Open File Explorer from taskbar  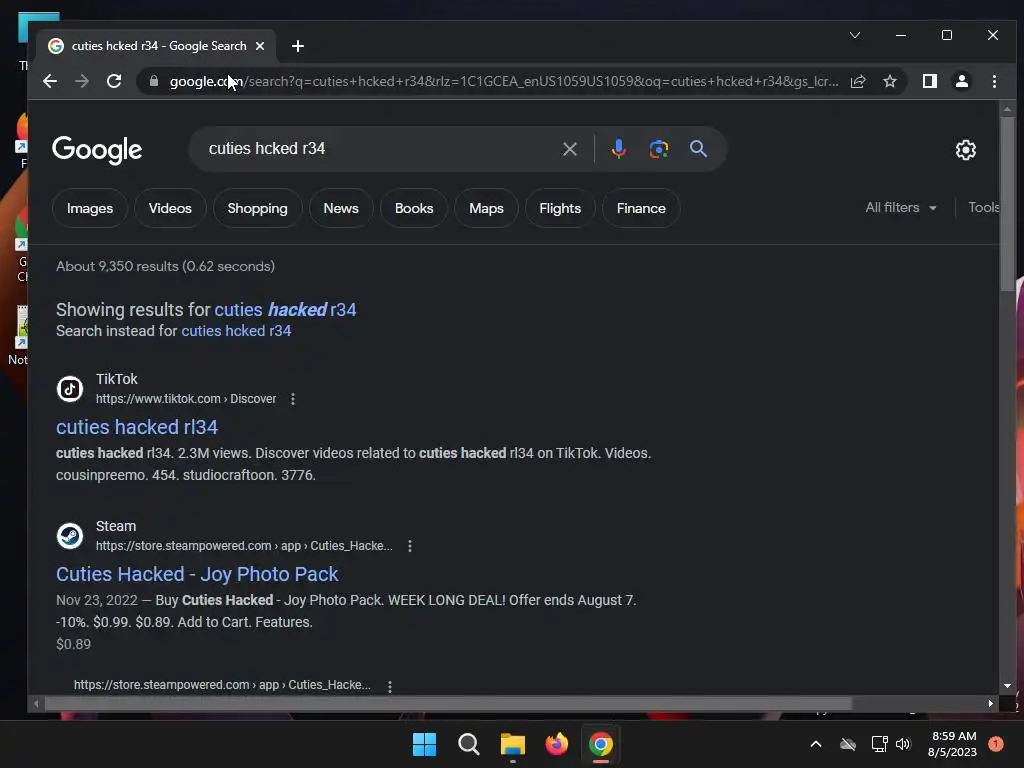click(513, 744)
